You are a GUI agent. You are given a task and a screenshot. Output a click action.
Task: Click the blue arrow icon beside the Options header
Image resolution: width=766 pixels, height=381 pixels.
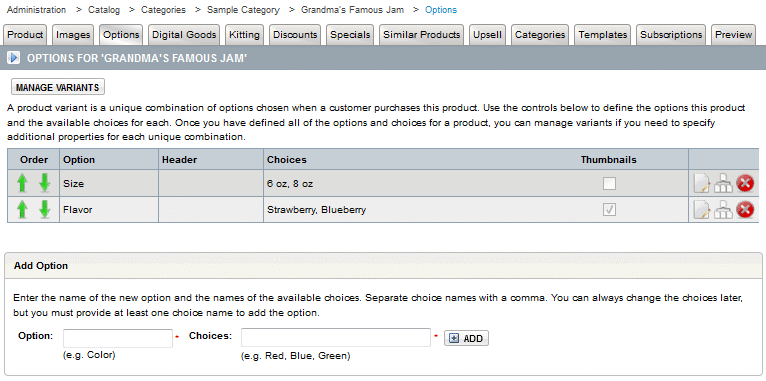click(x=14, y=59)
